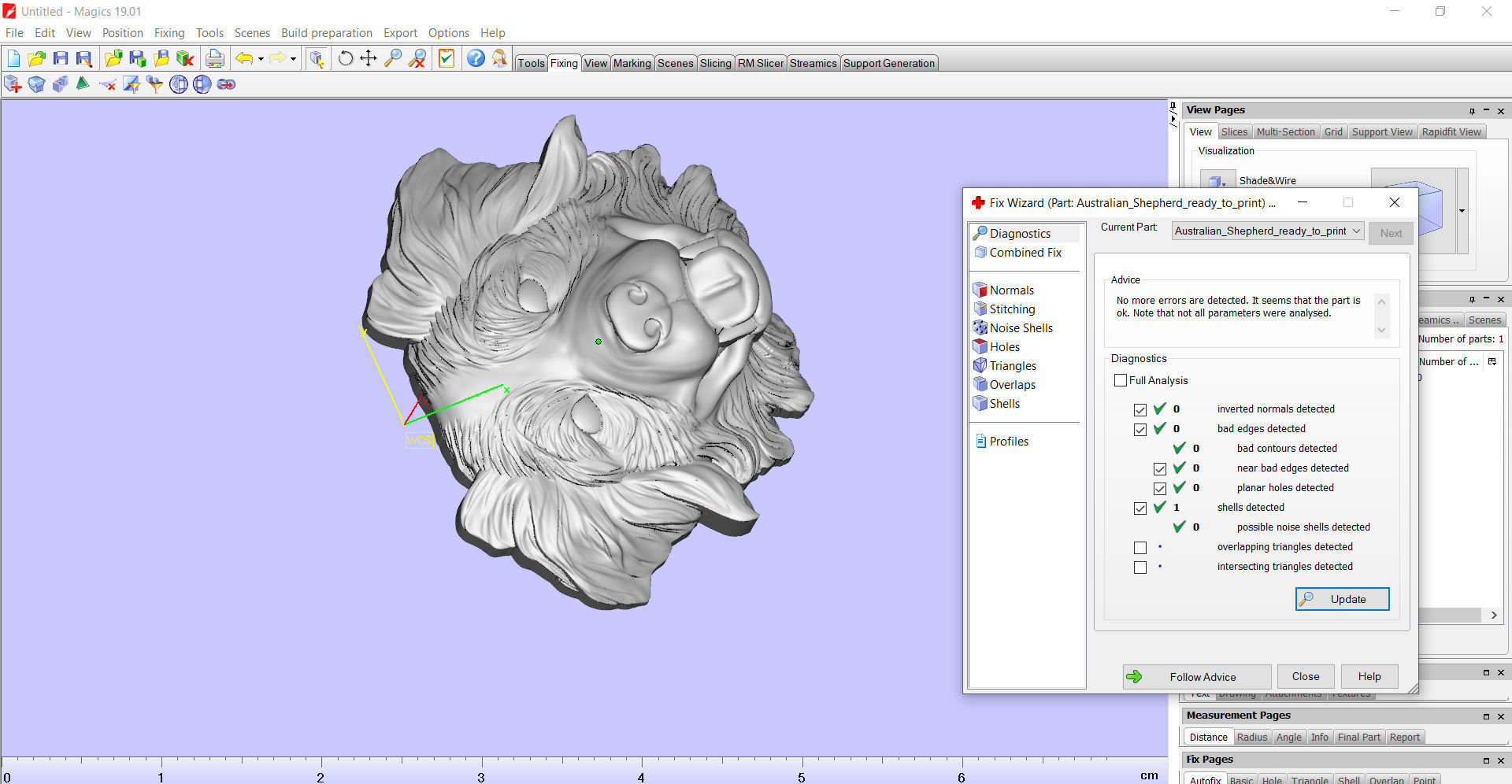Select the Zoom magnifier tool
This screenshot has height=784, width=1512.
(x=393, y=58)
